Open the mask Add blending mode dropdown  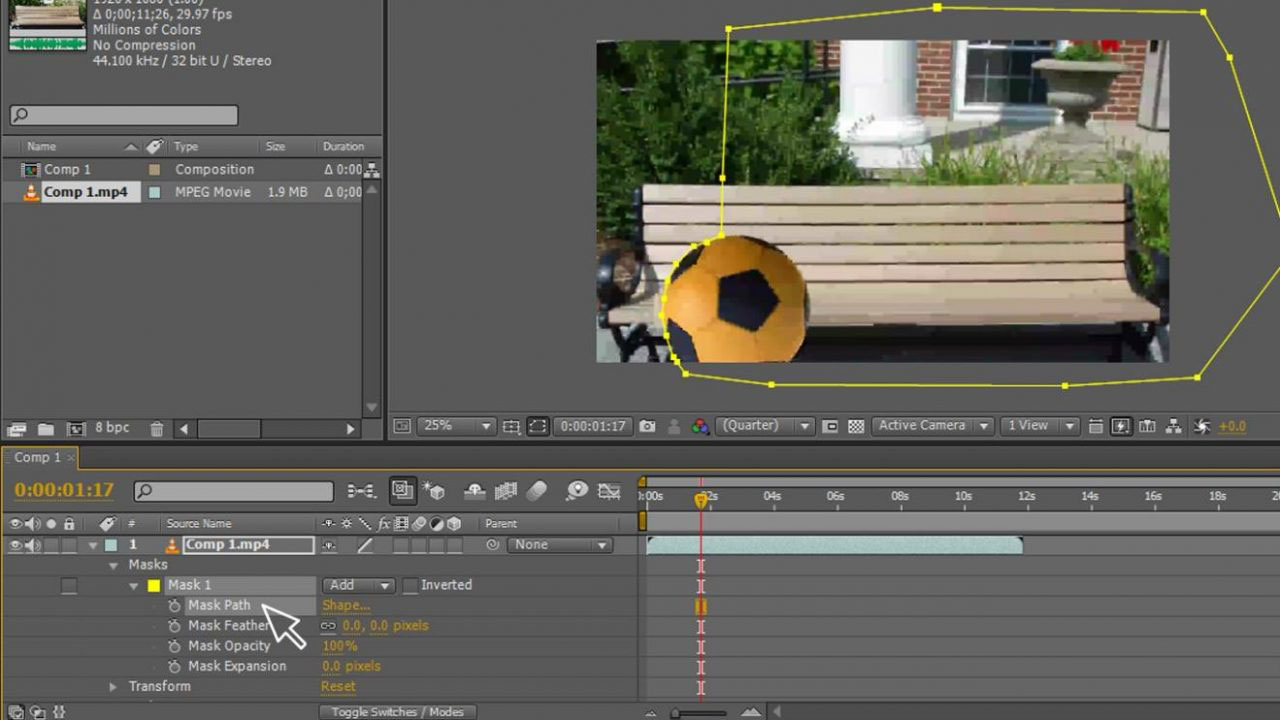coord(357,585)
